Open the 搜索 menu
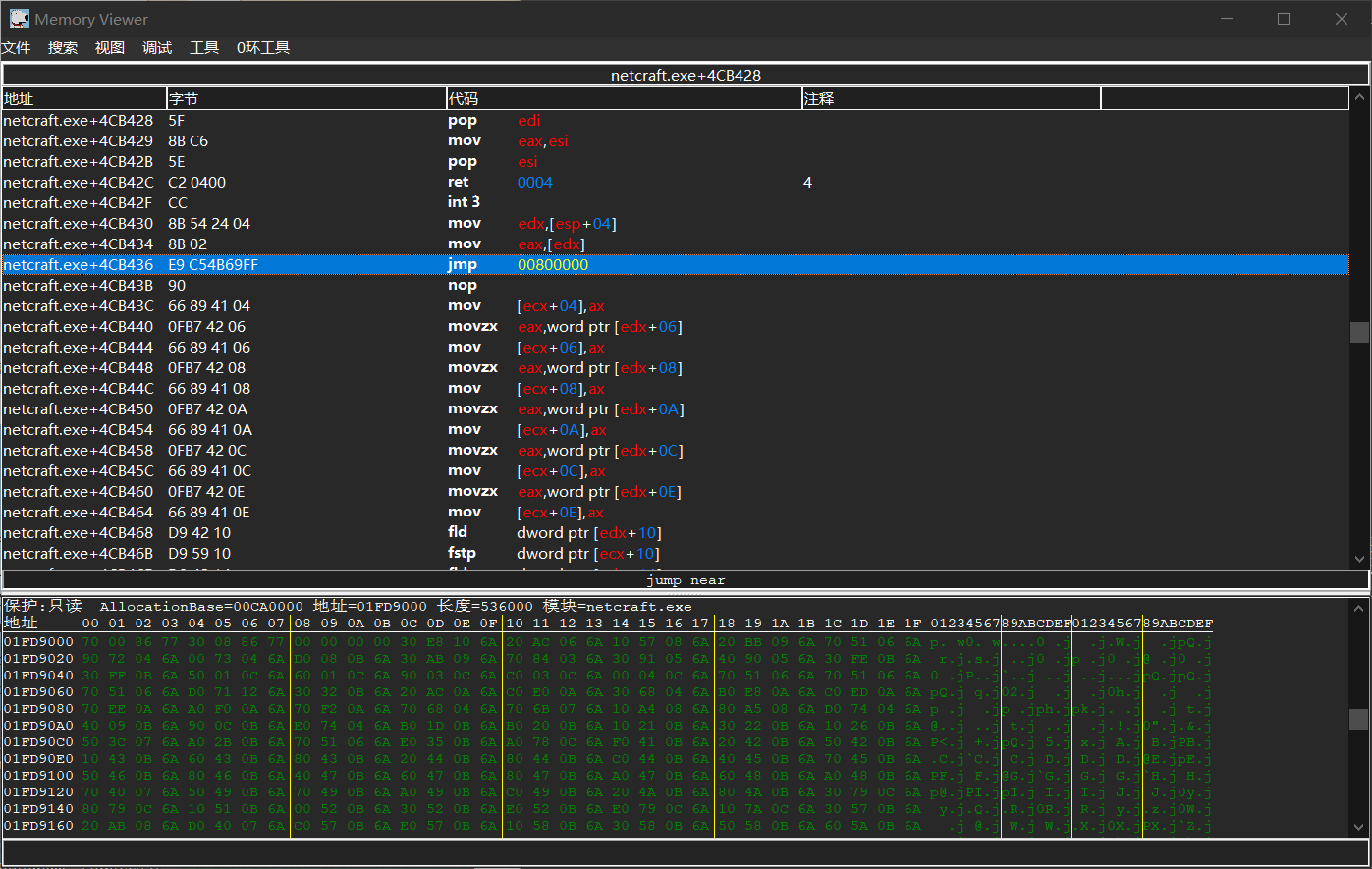The height and width of the screenshot is (869, 1372). click(x=63, y=48)
